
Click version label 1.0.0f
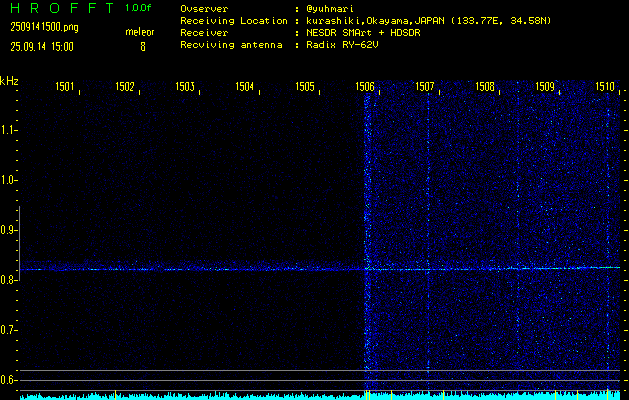click(x=138, y=8)
